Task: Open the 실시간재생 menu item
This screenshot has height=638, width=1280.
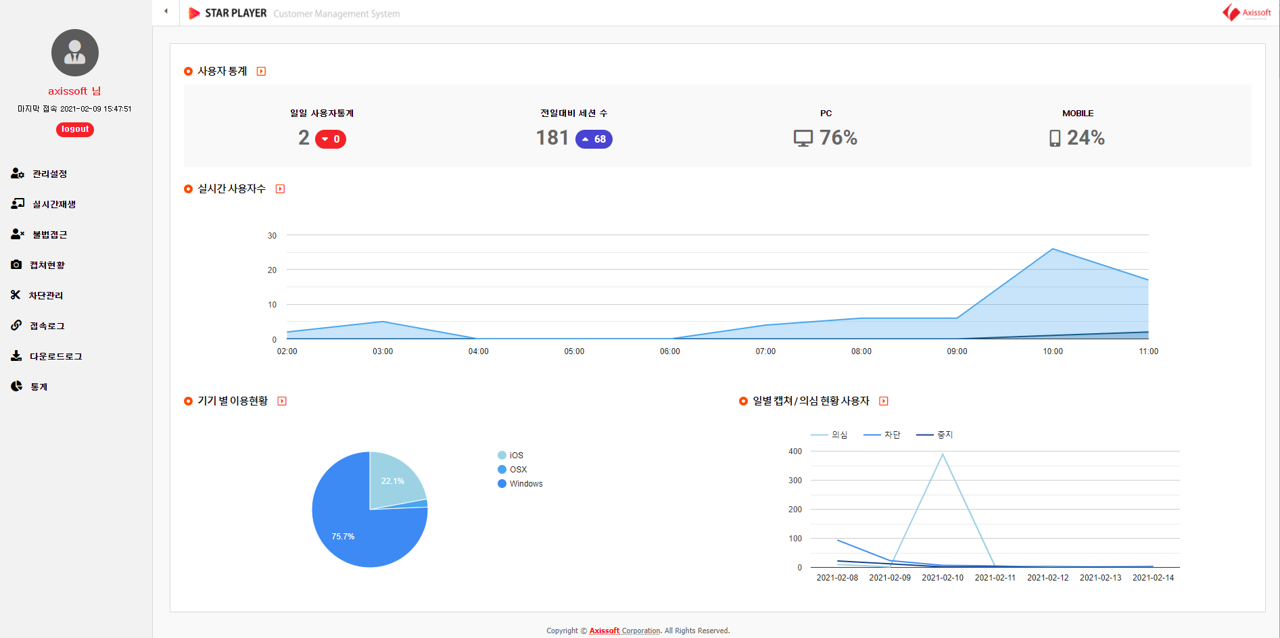Action: pos(53,204)
